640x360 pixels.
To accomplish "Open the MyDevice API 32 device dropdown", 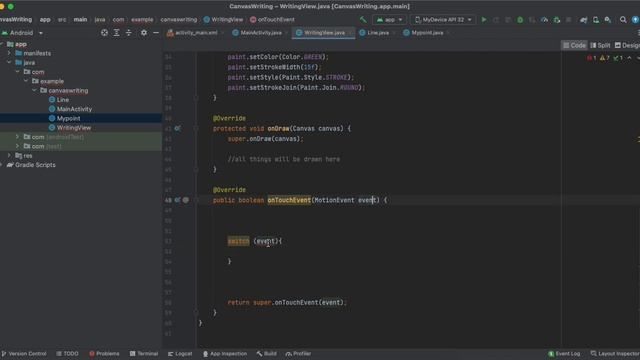I will [443, 20].
